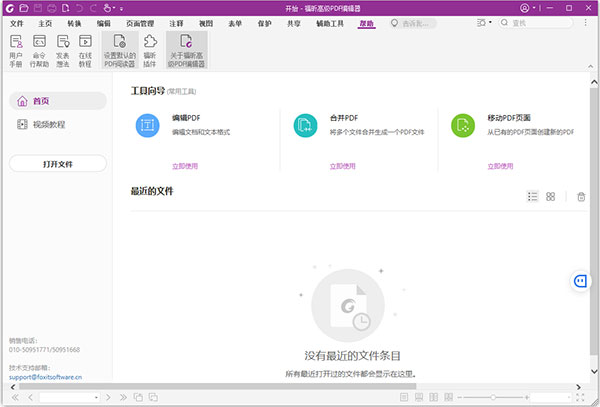Select 首页 in the left sidebar
The image size is (600, 407).
pos(57,101)
